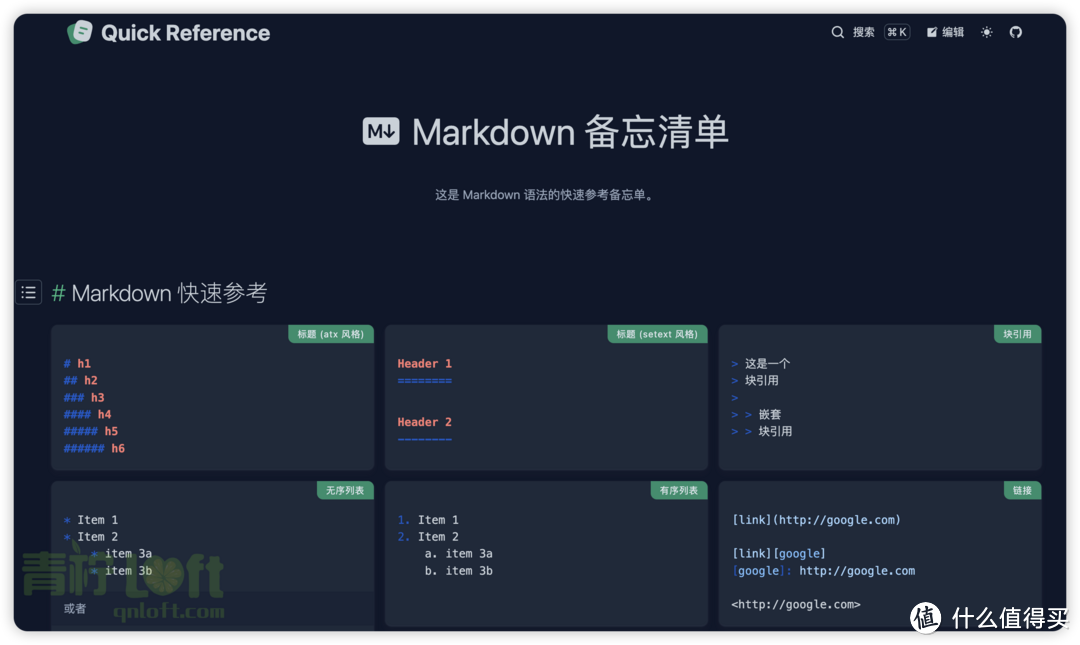Click the Markdown M↓ logo icon

coord(381,131)
